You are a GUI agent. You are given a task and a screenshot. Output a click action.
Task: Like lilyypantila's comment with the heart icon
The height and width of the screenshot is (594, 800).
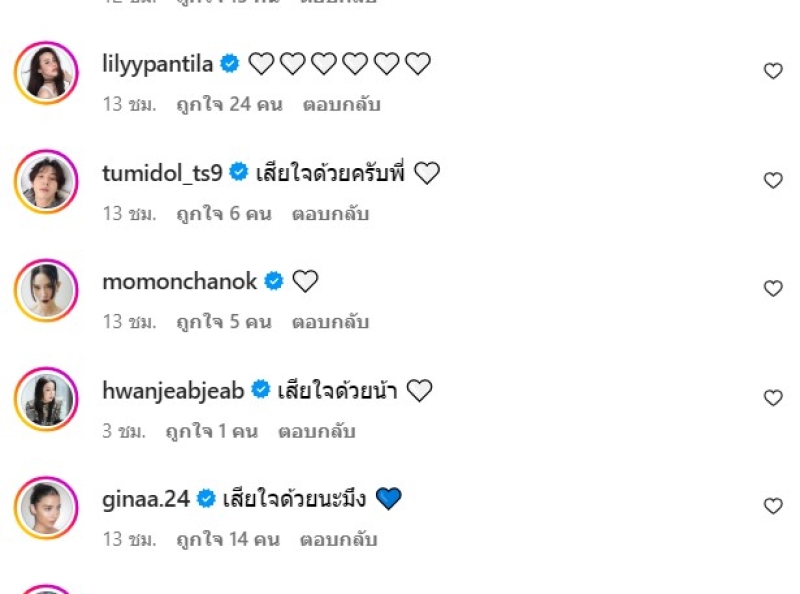(772, 71)
